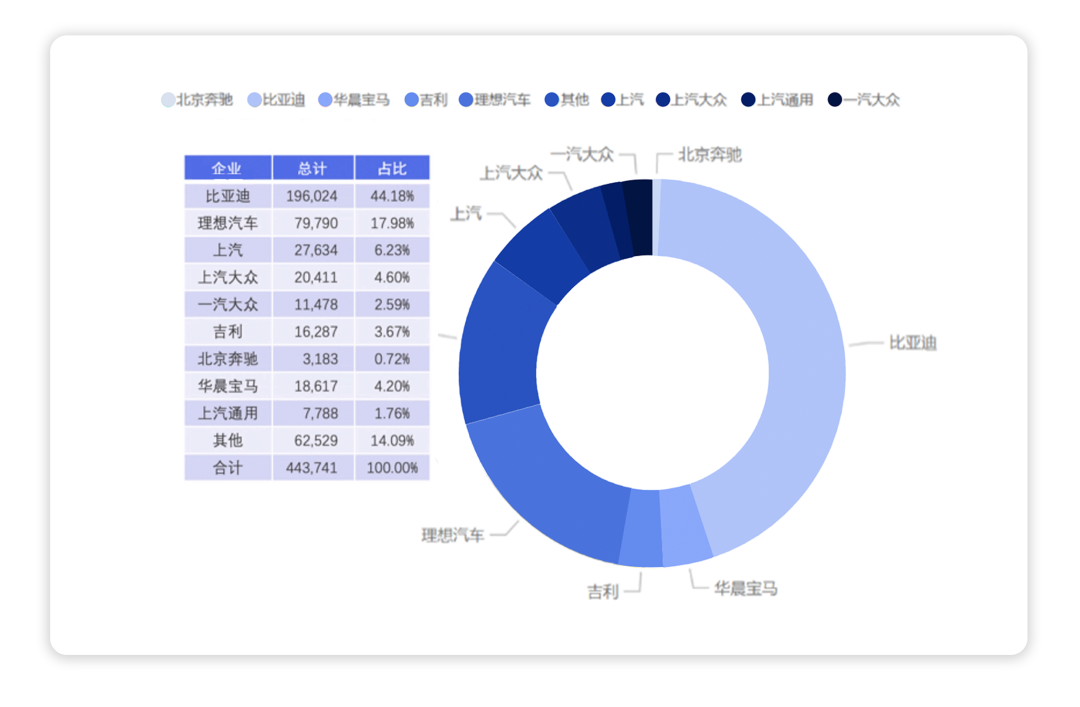This screenshot has height=707, width=1080.
Task: Select the 占比 table header
Action: (x=392, y=168)
